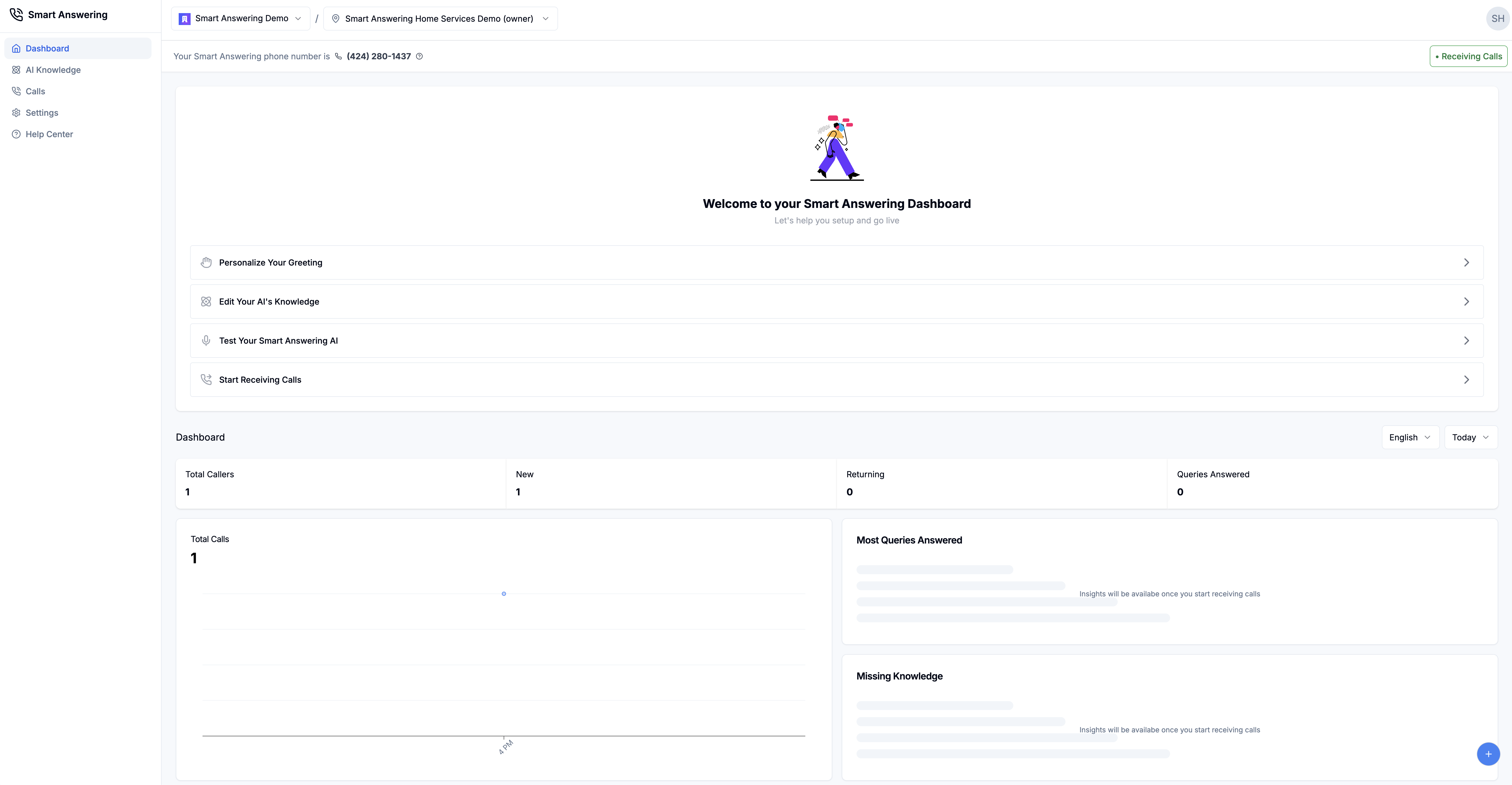Viewport: 1512px width, 785px height.
Task: Click the atom icon beside Edit Your AI's Knowledge
Action: click(x=206, y=302)
